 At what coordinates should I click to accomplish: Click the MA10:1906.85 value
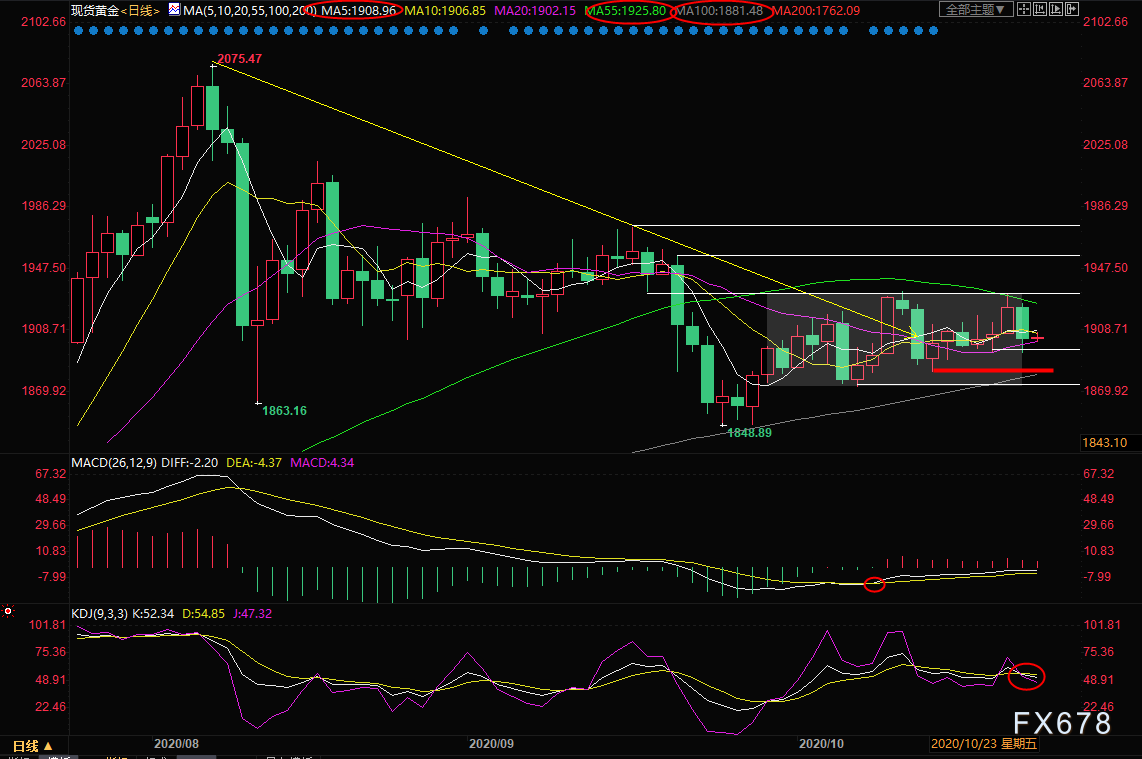tap(445, 11)
